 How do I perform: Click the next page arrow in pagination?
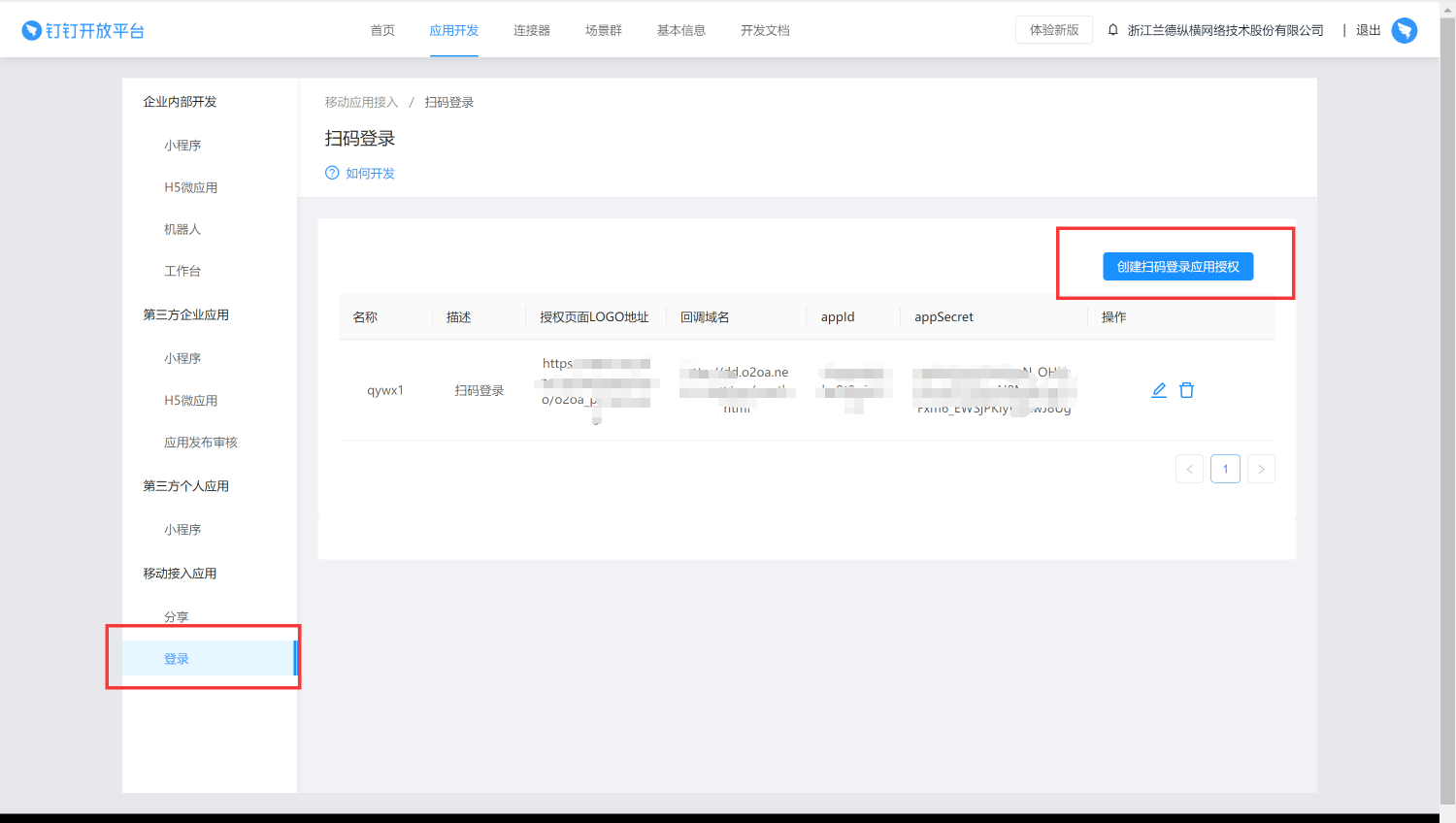pos(1261,468)
